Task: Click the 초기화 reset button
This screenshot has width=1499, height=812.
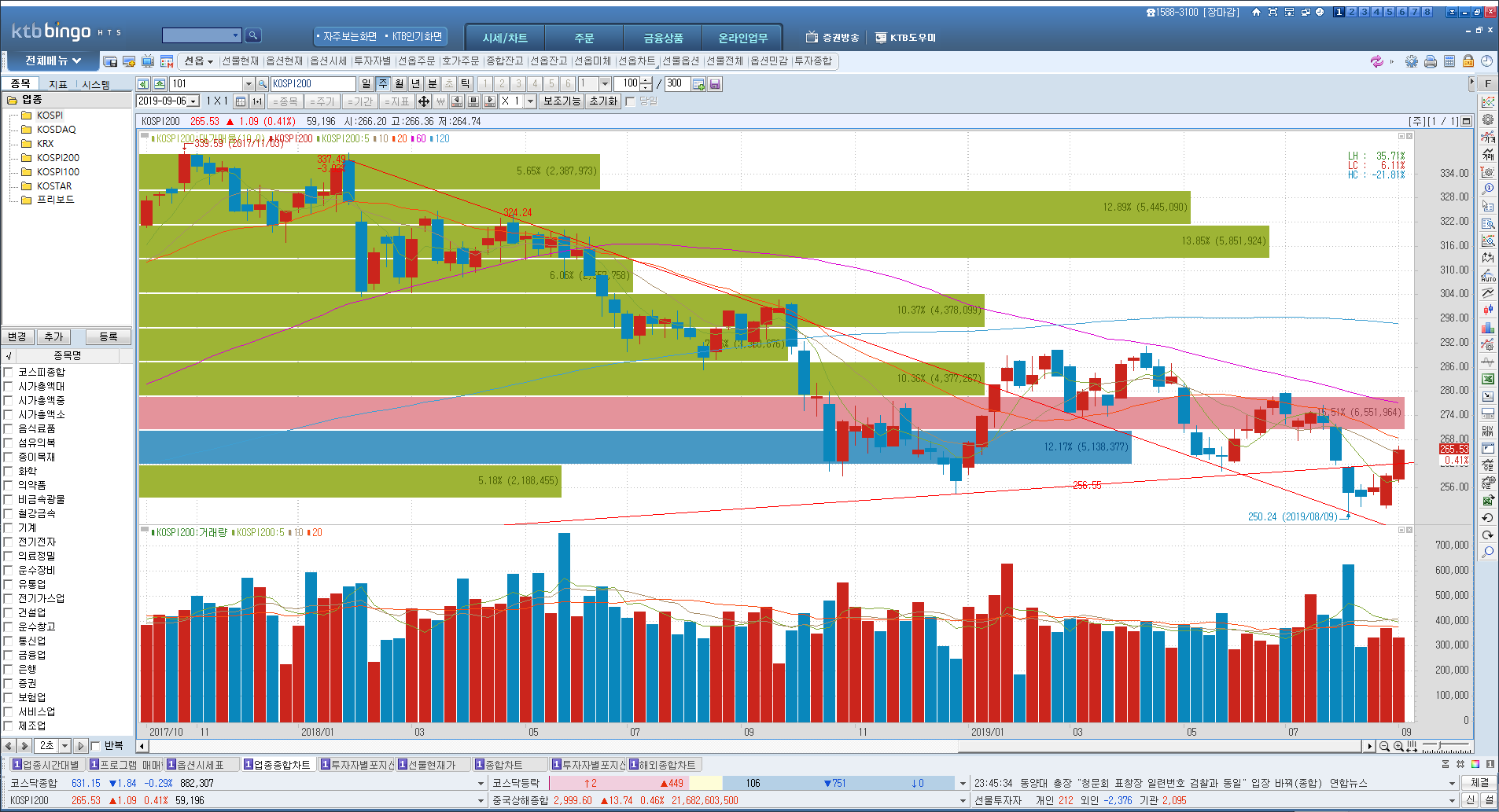Action: click(x=603, y=101)
